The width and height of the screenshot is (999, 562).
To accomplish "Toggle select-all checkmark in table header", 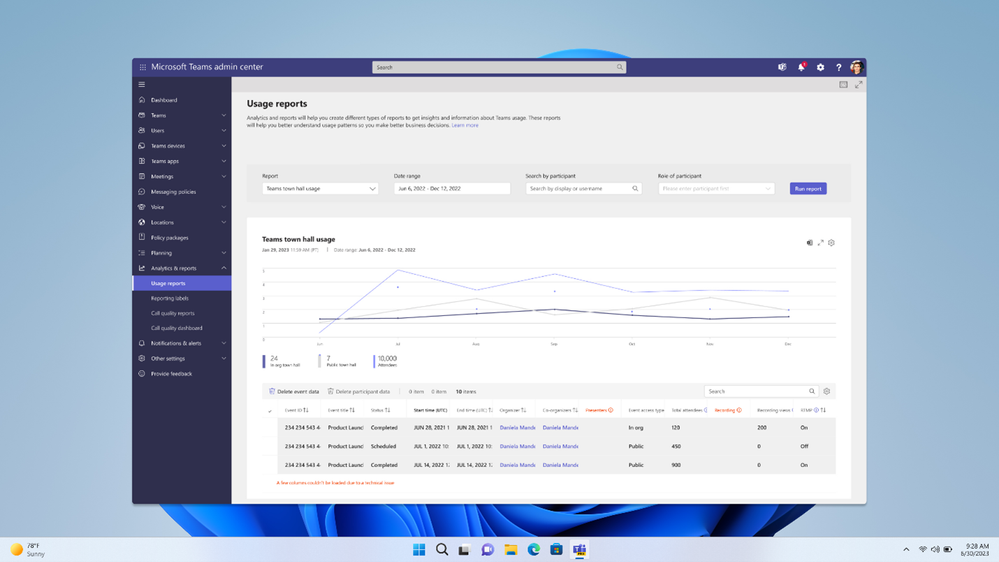I will [270, 411].
